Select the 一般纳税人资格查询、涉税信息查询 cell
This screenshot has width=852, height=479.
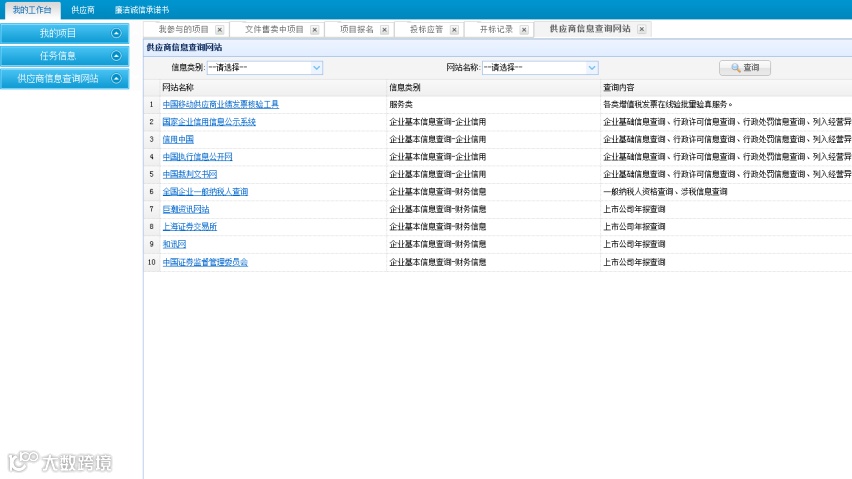click(726, 191)
